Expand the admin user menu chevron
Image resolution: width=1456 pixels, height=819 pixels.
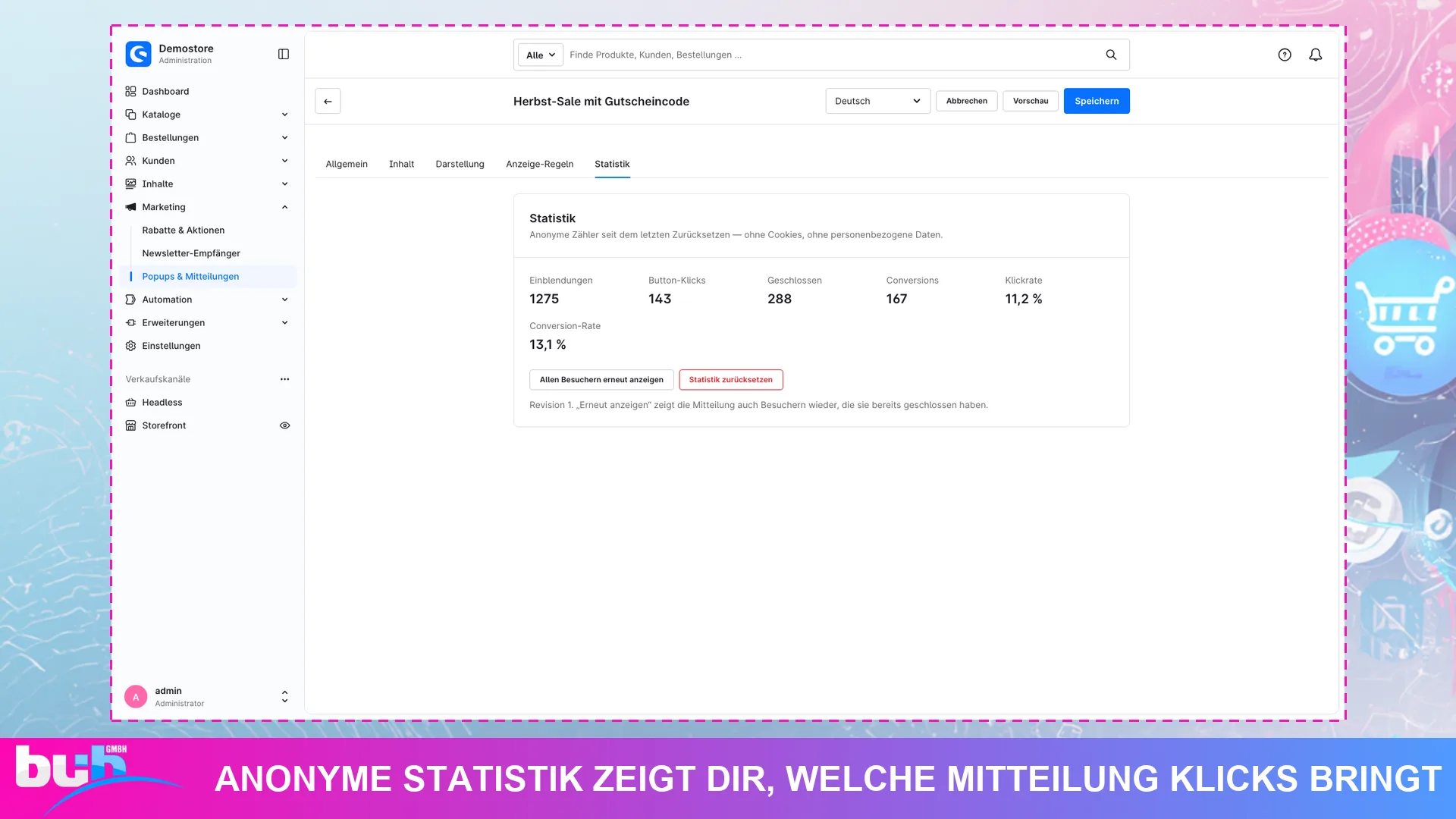click(x=285, y=697)
